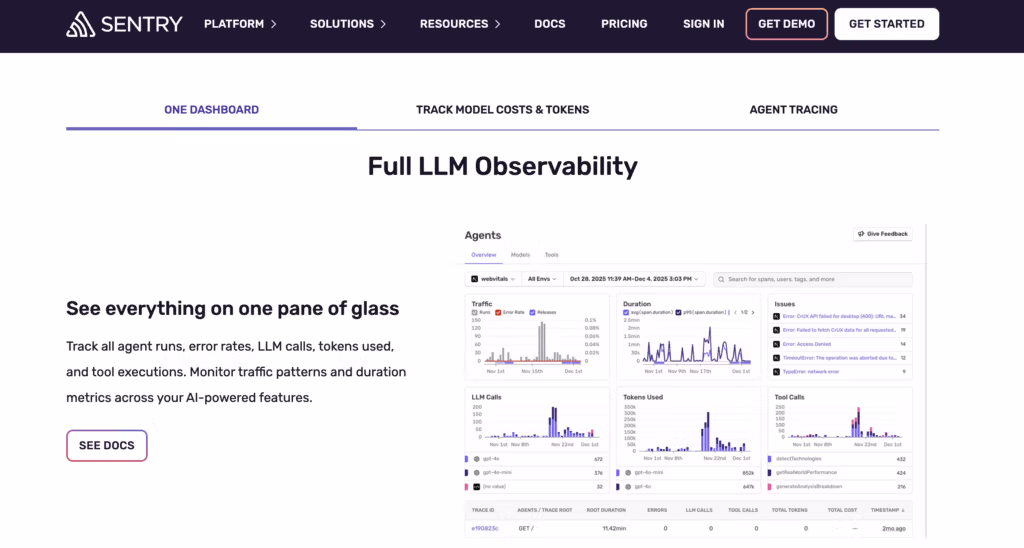The width and height of the screenshot is (1024, 548).
Task: Open the Overview tab in Agents
Action: click(x=484, y=255)
